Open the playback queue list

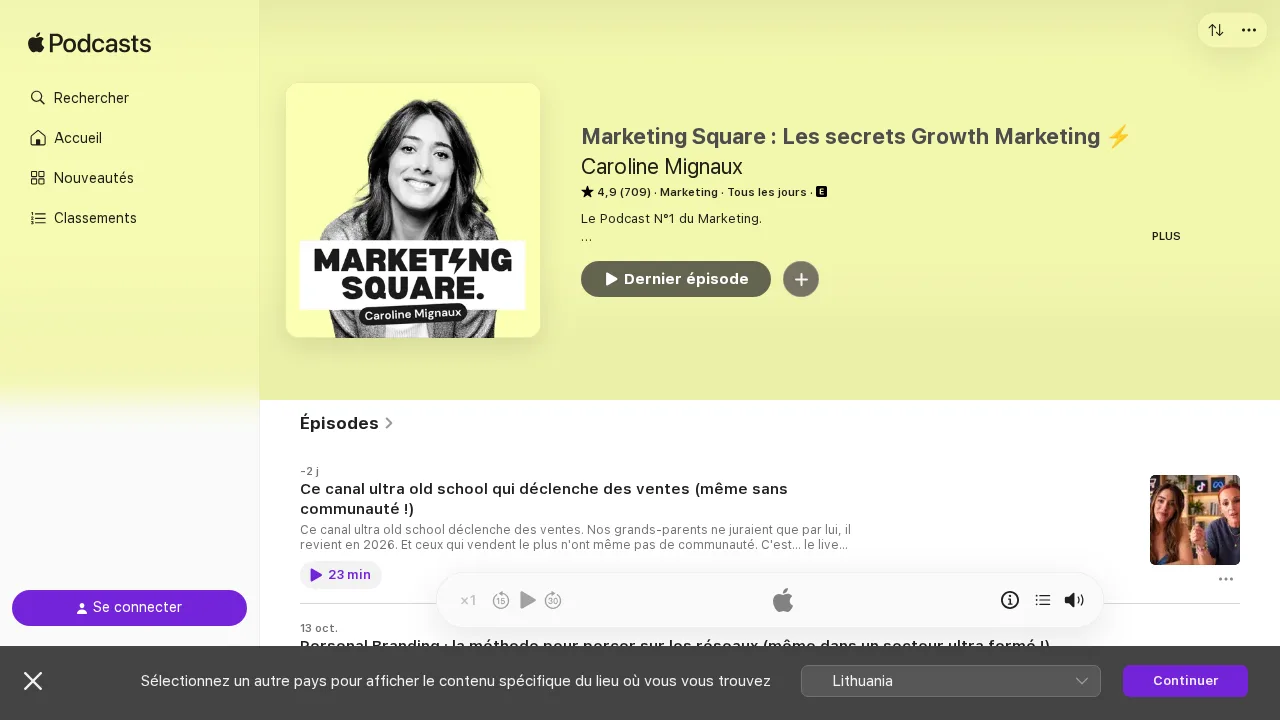tap(1043, 600)
